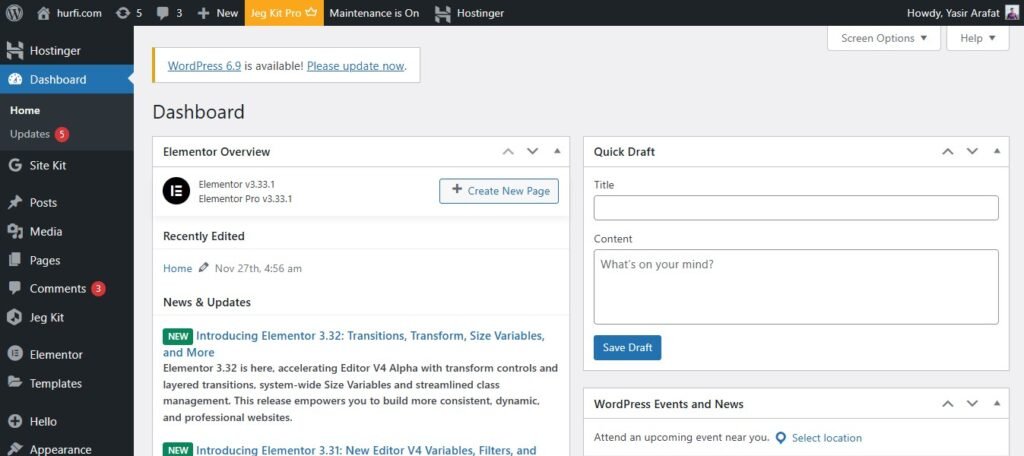Toggle WordPress Events and News panel
1024x456 pixels.
[x=996, y=404]
